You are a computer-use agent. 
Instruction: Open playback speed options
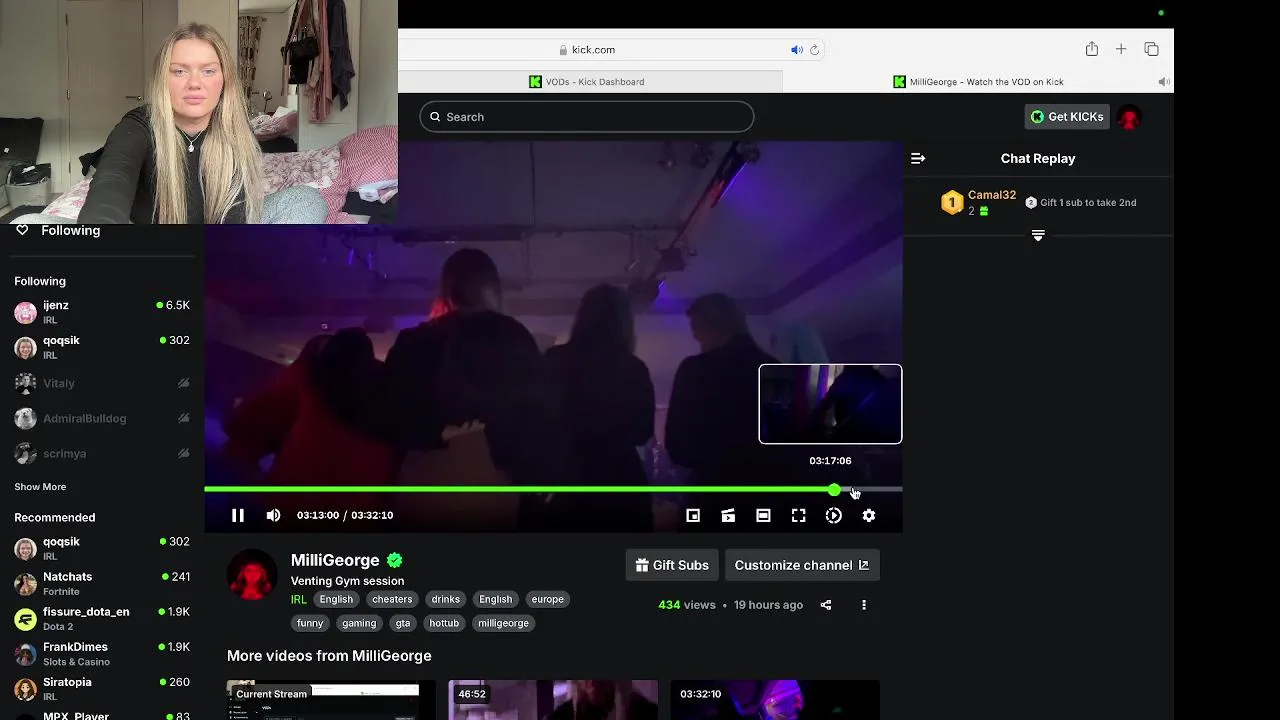pyautogui.click(x=833, y=515)
